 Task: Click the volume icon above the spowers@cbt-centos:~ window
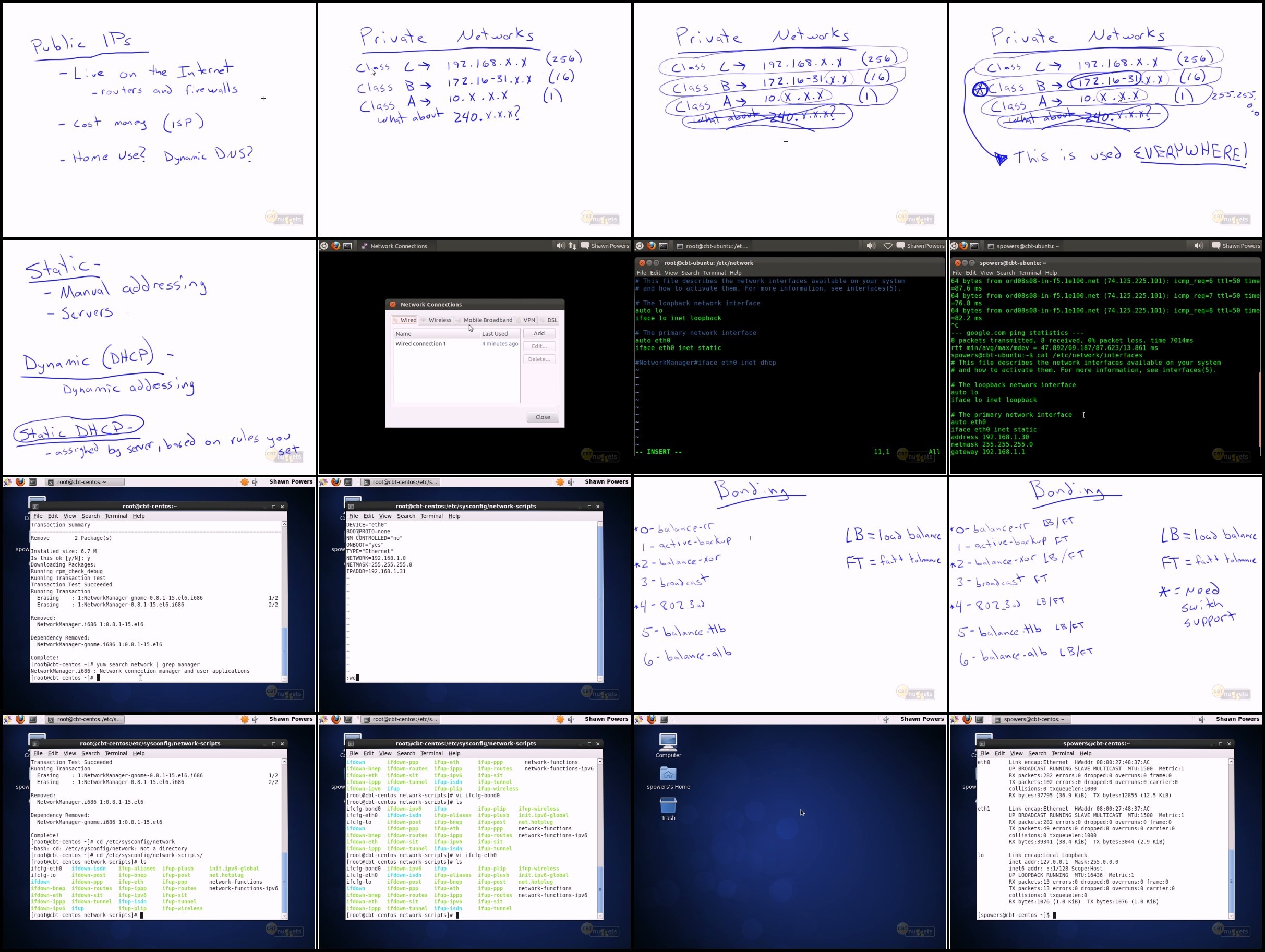(1202, 719)
